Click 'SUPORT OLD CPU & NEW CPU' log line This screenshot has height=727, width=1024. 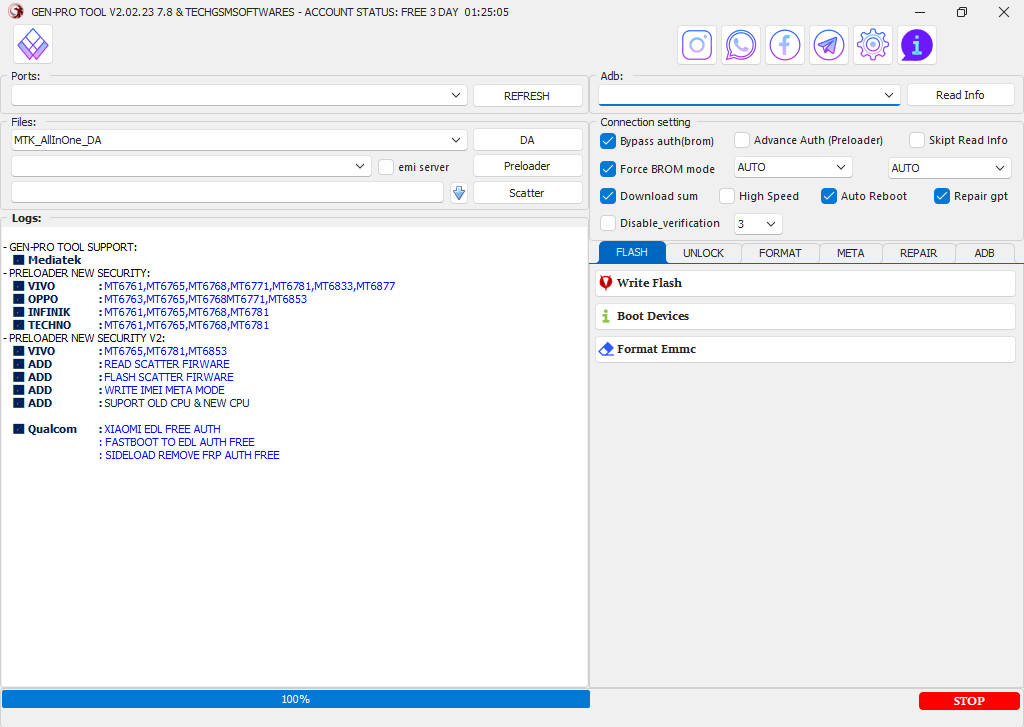(x=177, y=403)
